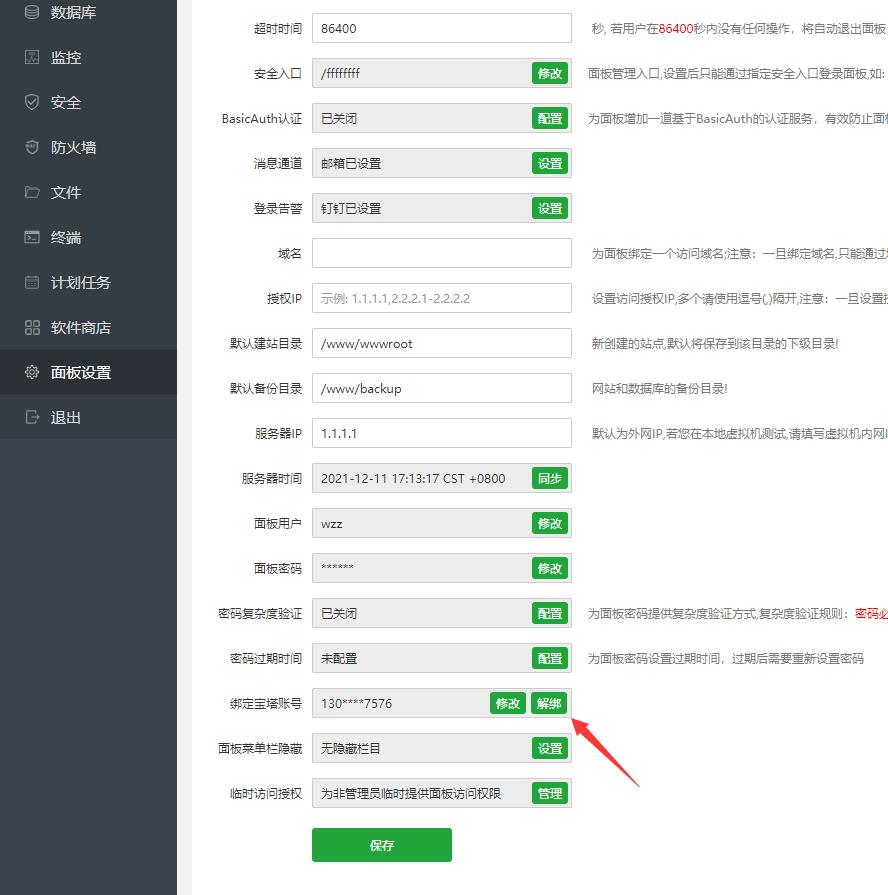Click the 面板设置 gear icon in sidebar
The height and width of the screenshot is (895, 888).
click(x=32, y=372)
